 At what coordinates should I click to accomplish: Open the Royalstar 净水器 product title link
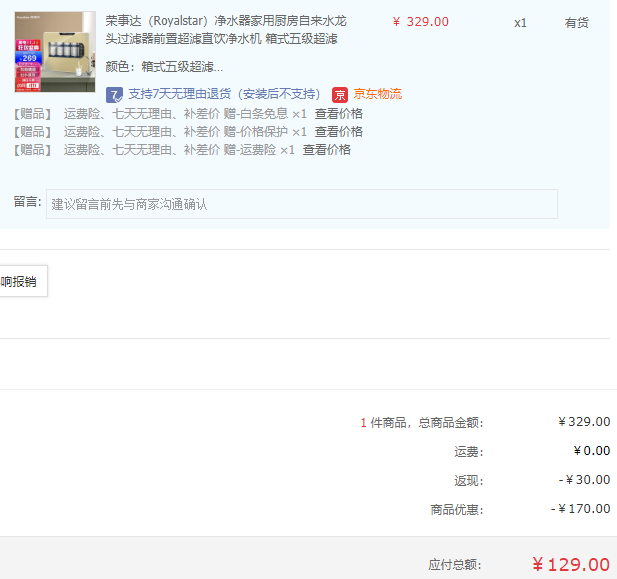point(226,30)
